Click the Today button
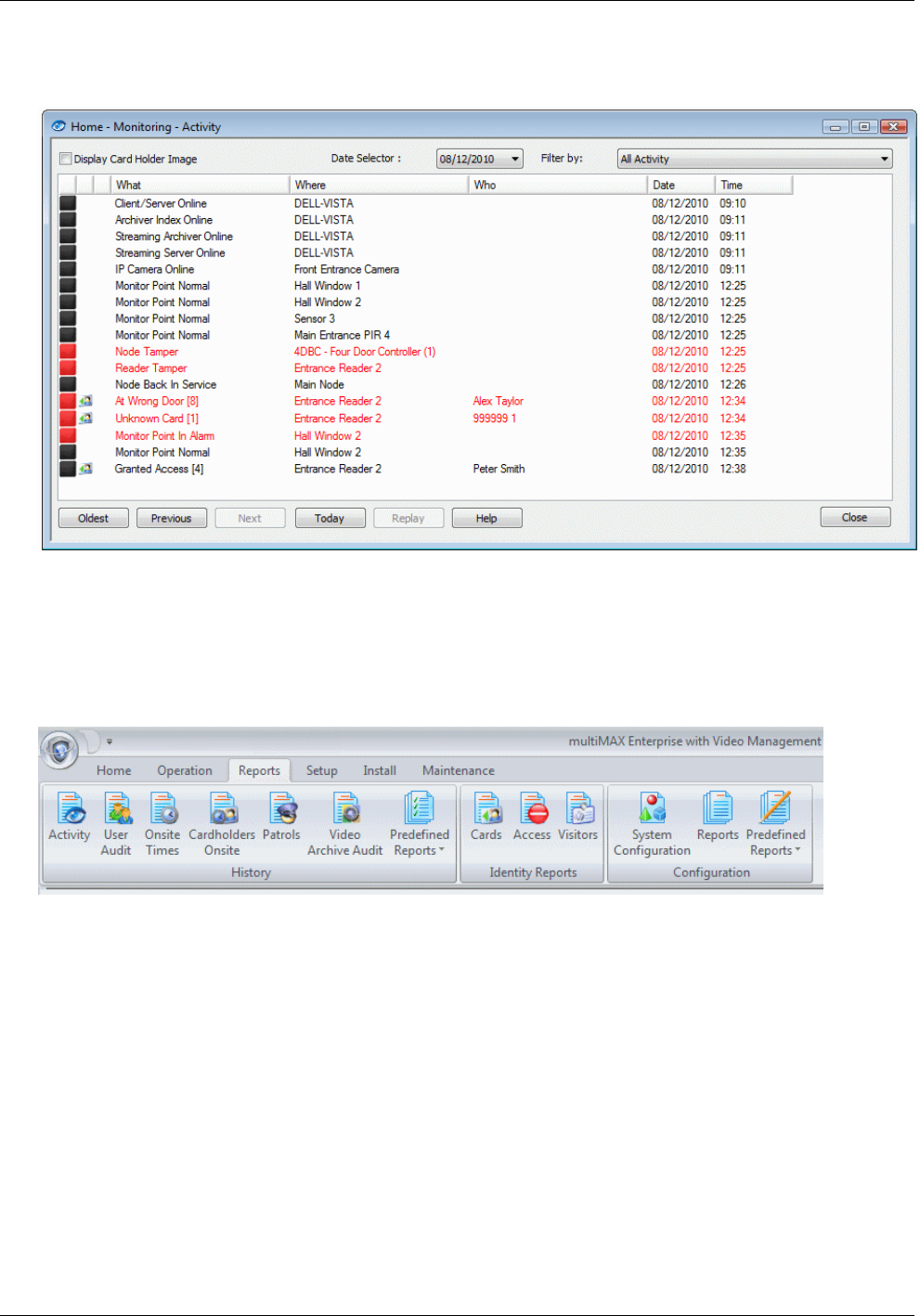 coord(330,518)
